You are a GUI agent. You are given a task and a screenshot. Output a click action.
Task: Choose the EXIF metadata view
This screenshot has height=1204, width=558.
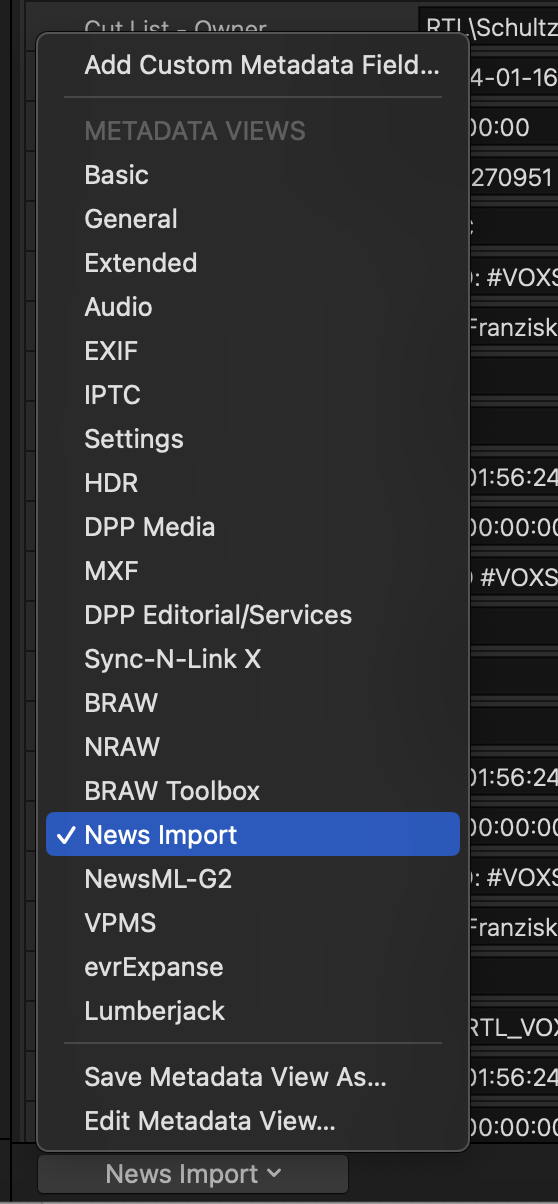point(253,351)
